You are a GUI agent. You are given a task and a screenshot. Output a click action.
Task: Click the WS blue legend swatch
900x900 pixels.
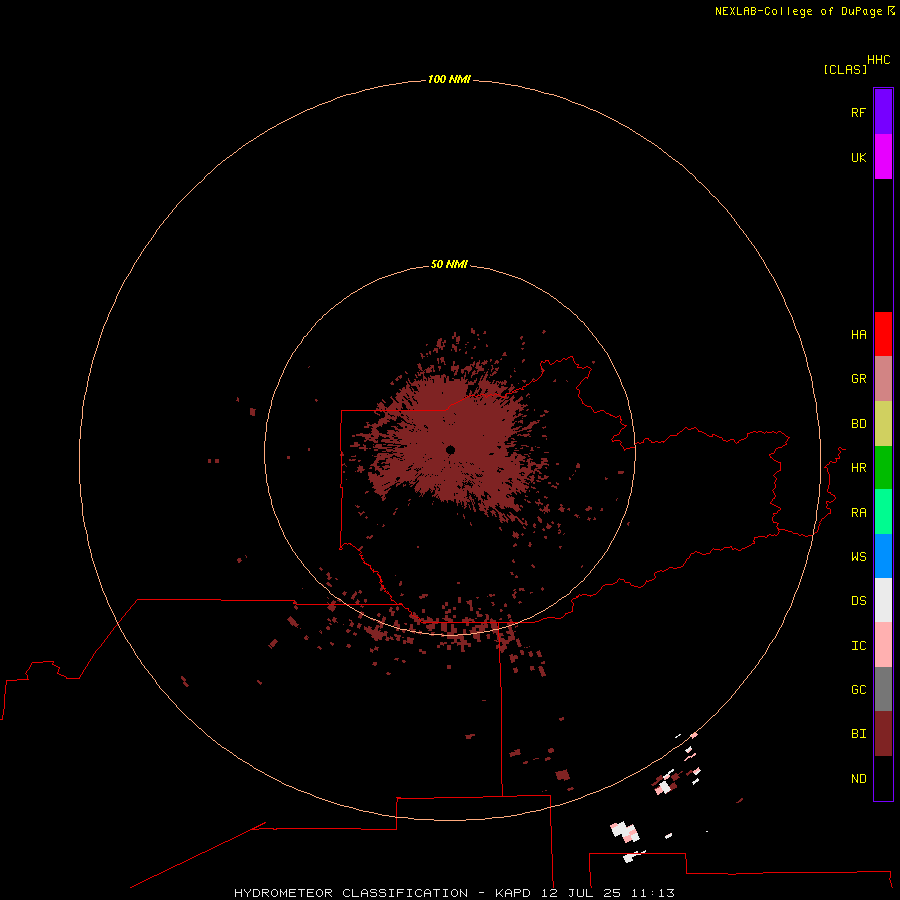coord(883,556)
